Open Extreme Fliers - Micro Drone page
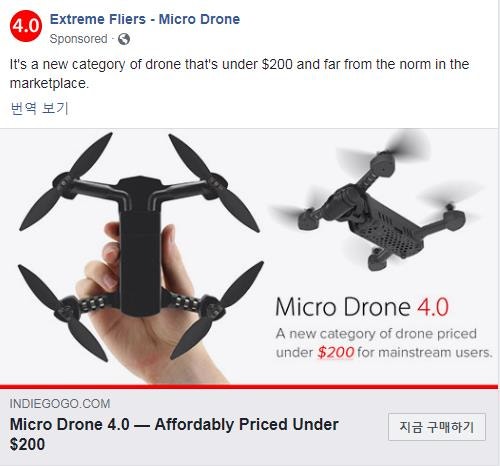This screenshot has width=500, height=466. [x=145, y=19]
